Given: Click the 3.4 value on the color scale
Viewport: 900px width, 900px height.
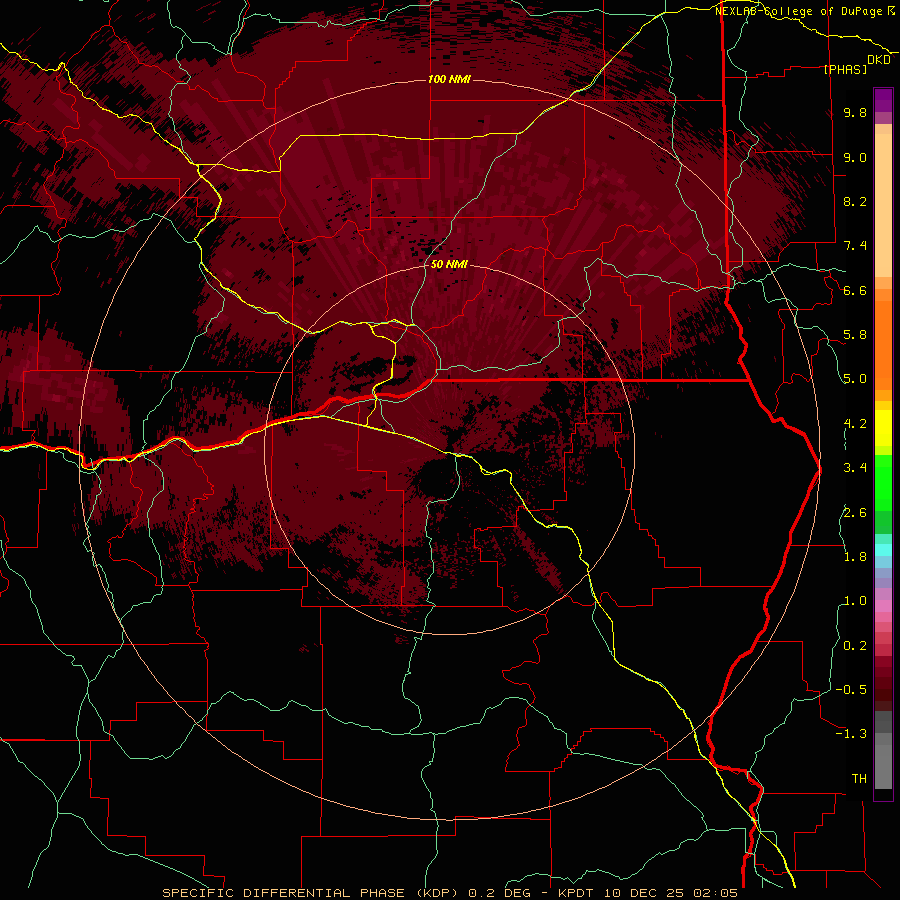Looking at the screenshot, I should click(x=855, y=468).
